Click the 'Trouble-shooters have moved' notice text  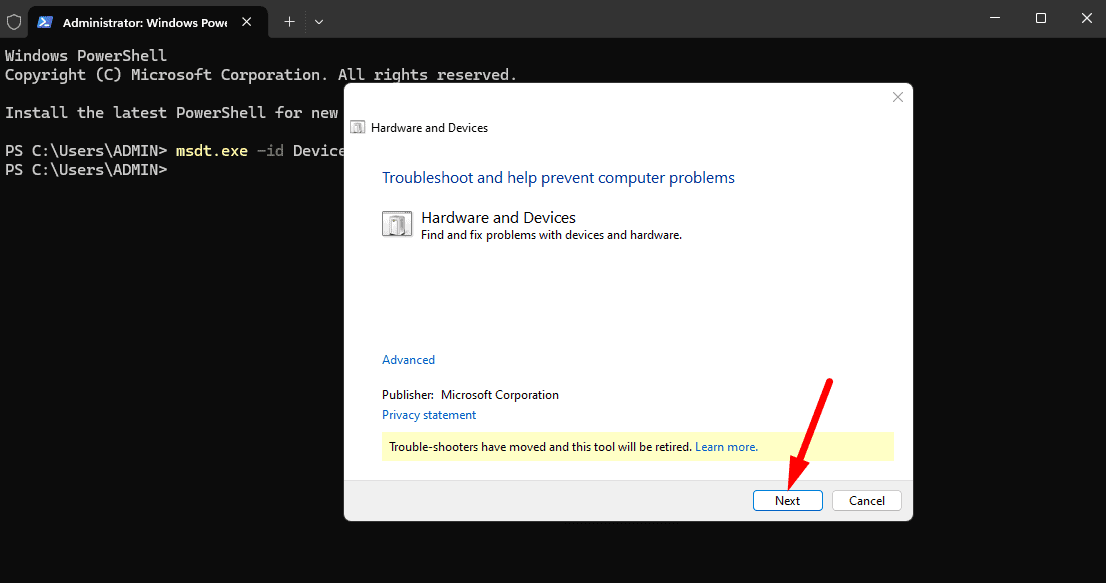[540, 447]
